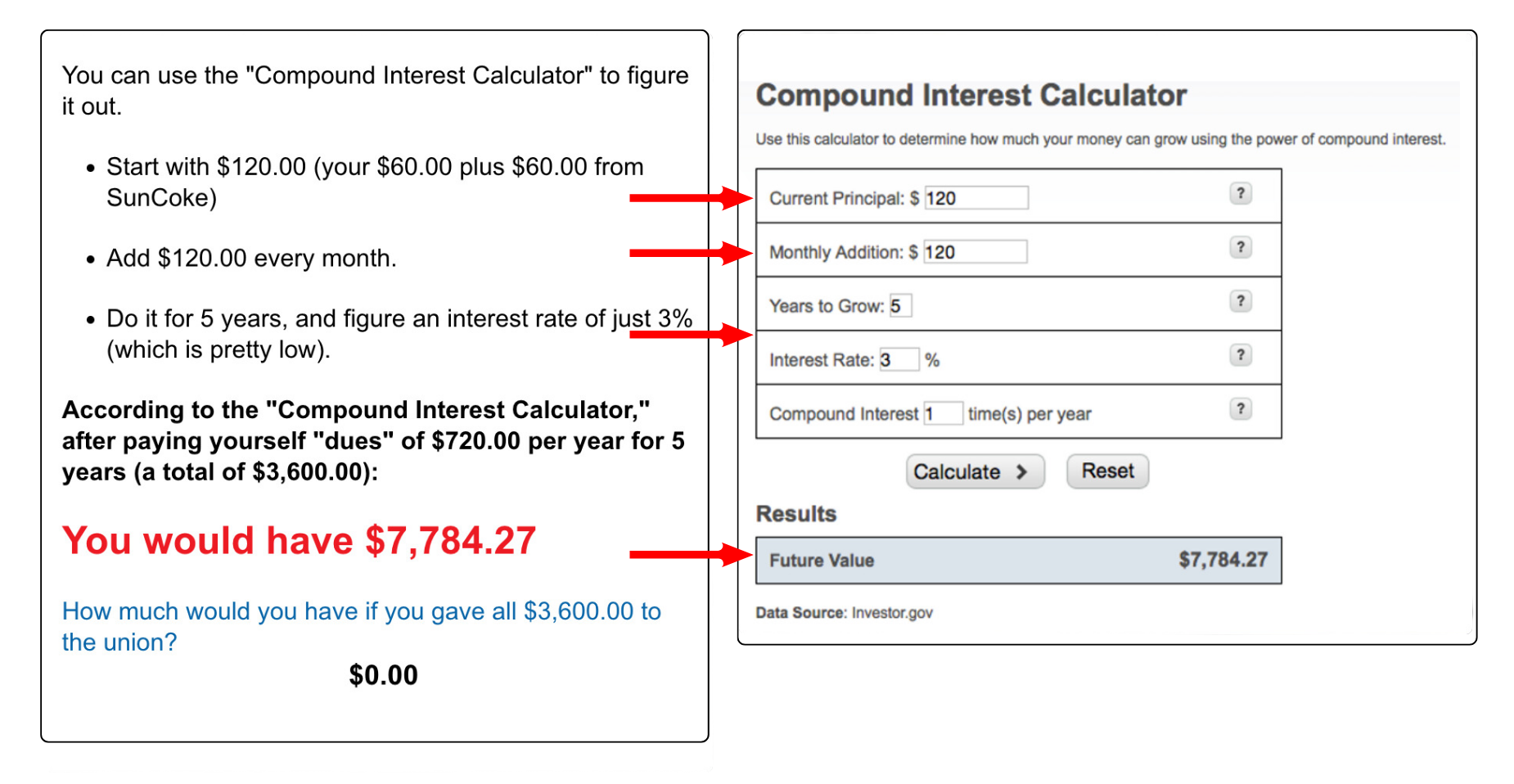Click help icon for Compound Interest row

(x=1240, y=409)
